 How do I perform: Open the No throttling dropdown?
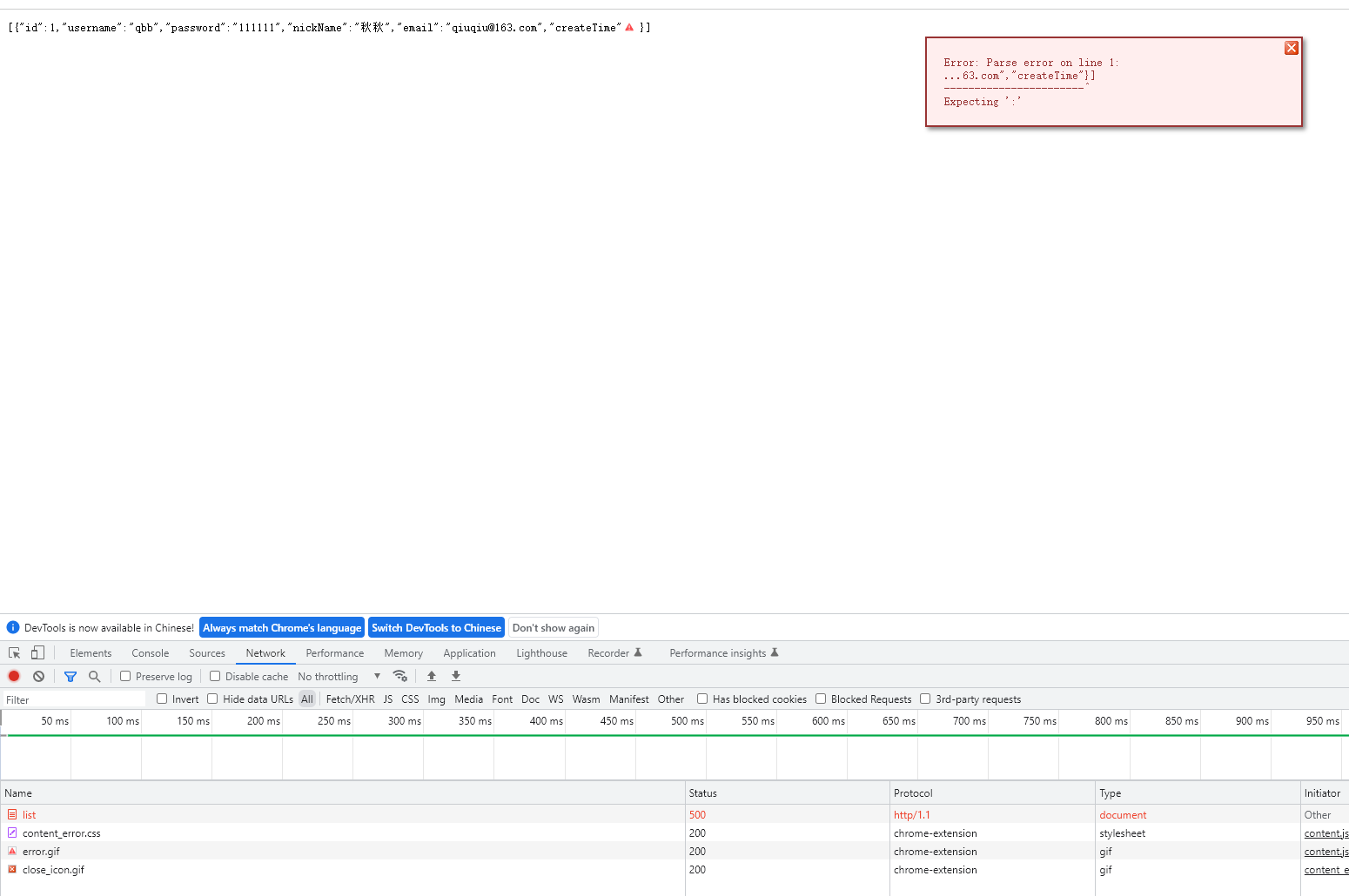tap(339, 676)
